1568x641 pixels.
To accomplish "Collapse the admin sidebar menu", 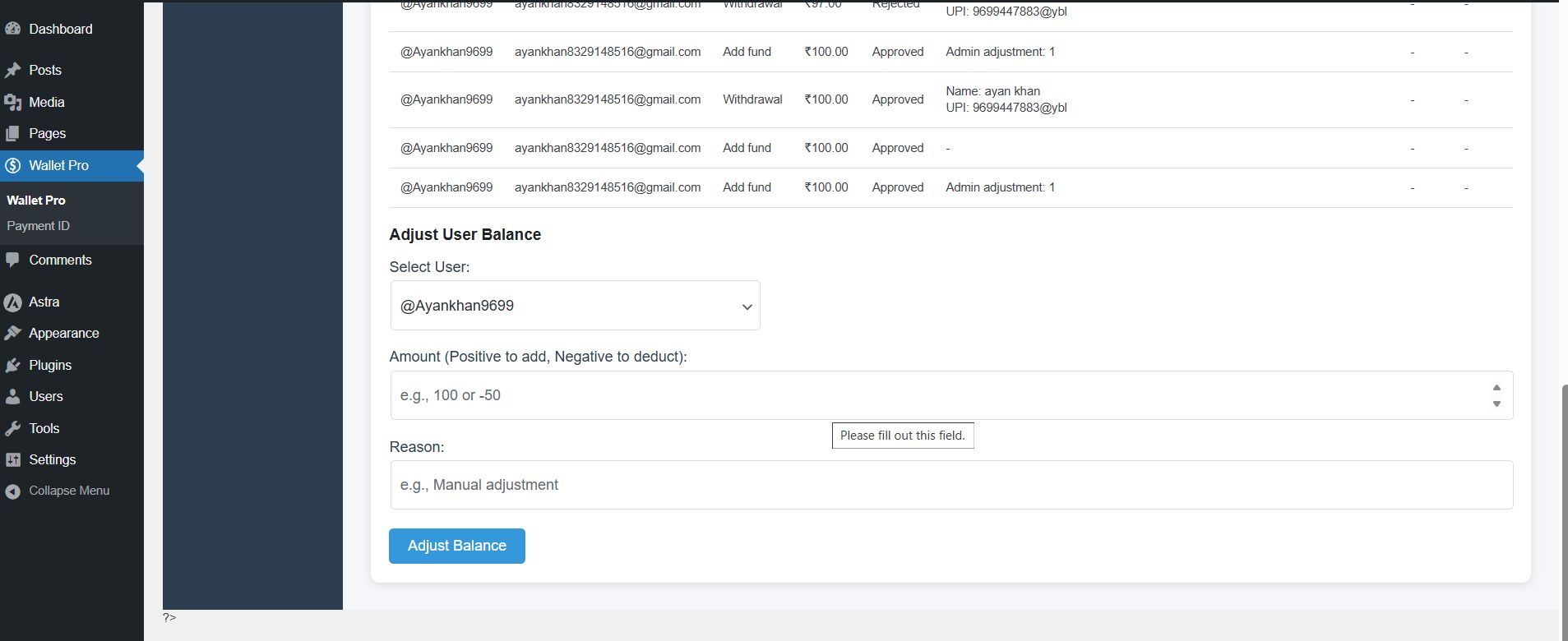I will (69, 491).
